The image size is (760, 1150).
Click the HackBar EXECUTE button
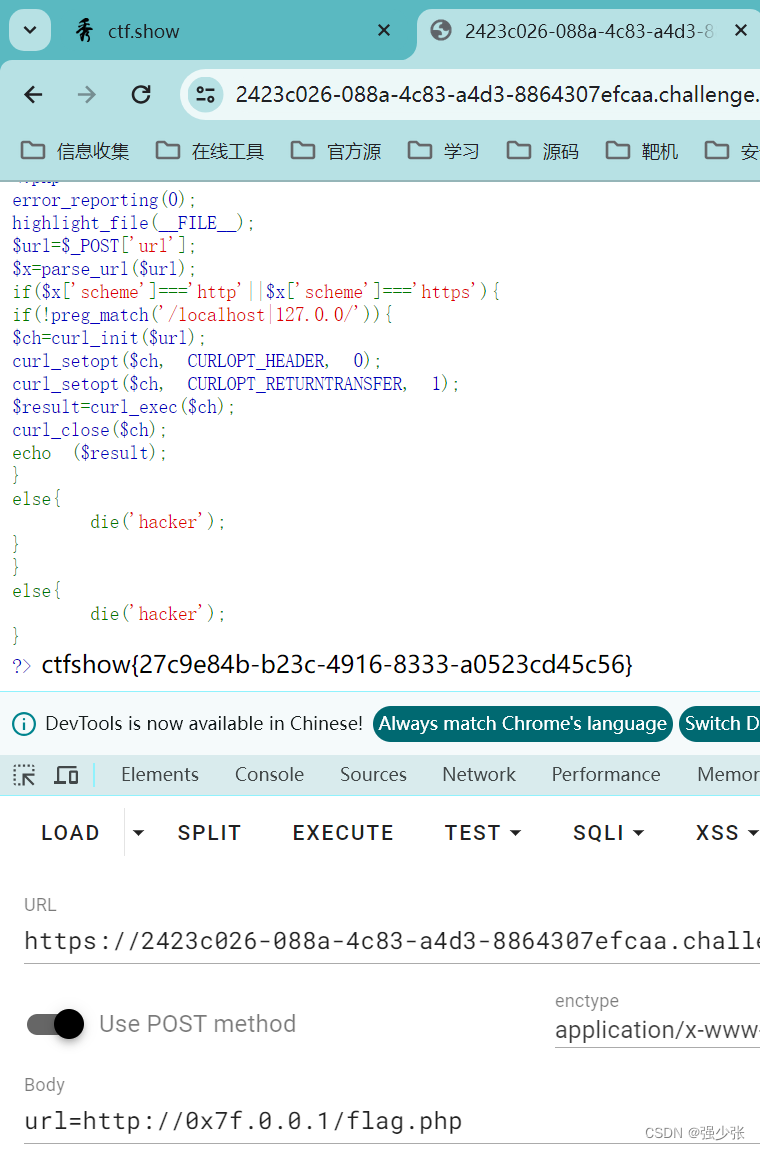click(343, 832)
